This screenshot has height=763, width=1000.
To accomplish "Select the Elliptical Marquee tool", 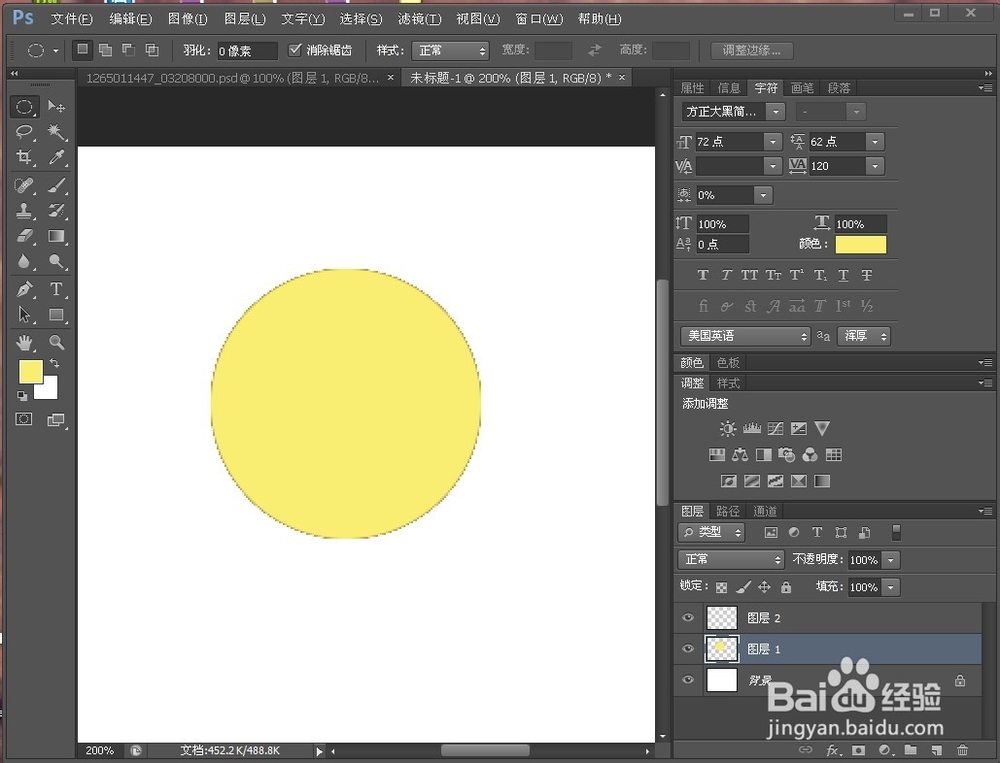I will click(24, 106).
